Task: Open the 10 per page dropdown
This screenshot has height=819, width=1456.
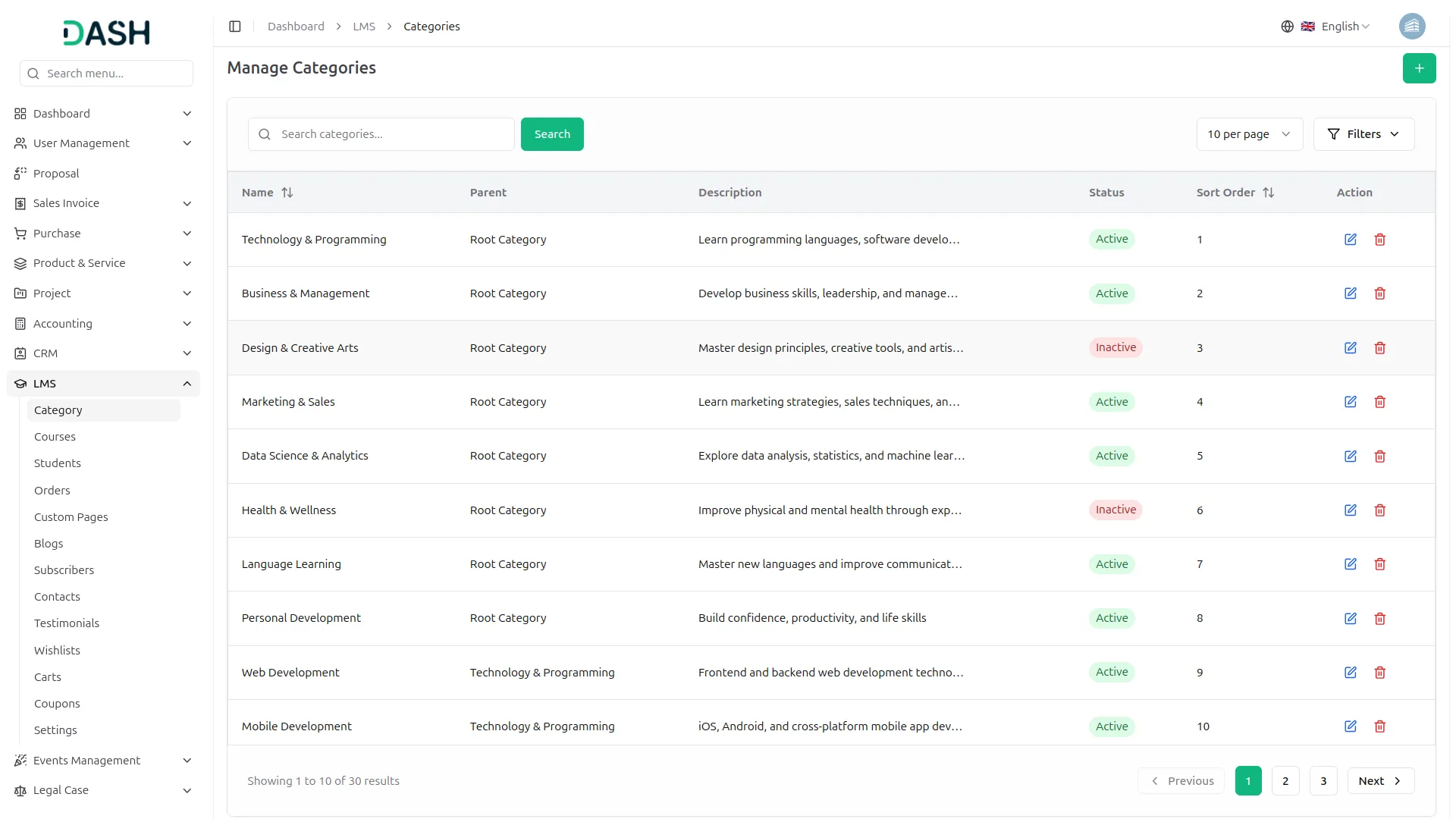Action: pos(1249,134)
